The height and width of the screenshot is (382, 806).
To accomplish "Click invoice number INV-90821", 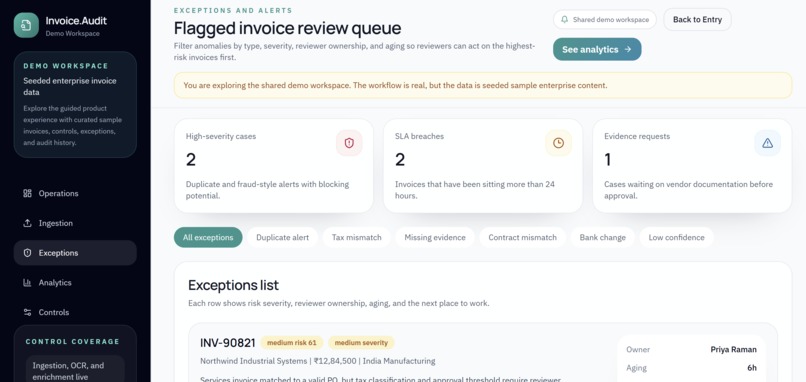I will pos(228,343).
